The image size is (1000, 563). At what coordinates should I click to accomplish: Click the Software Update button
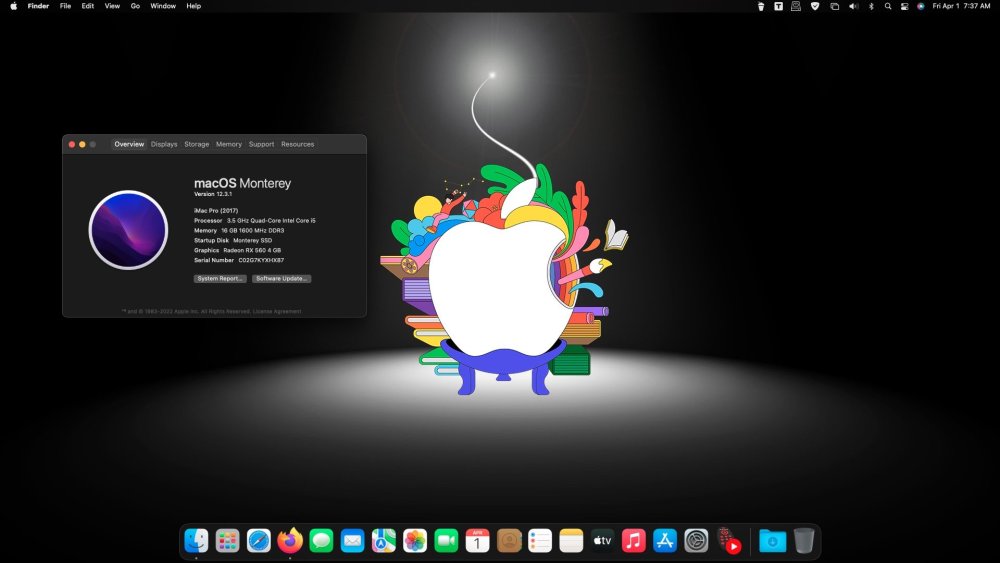point(281,279)
